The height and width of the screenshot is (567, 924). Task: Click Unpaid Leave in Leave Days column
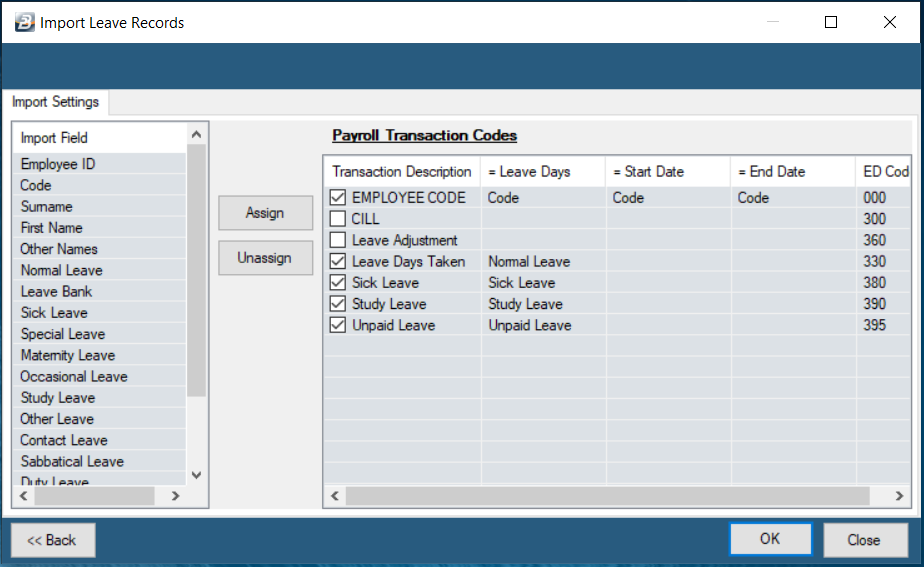point(543,325)
